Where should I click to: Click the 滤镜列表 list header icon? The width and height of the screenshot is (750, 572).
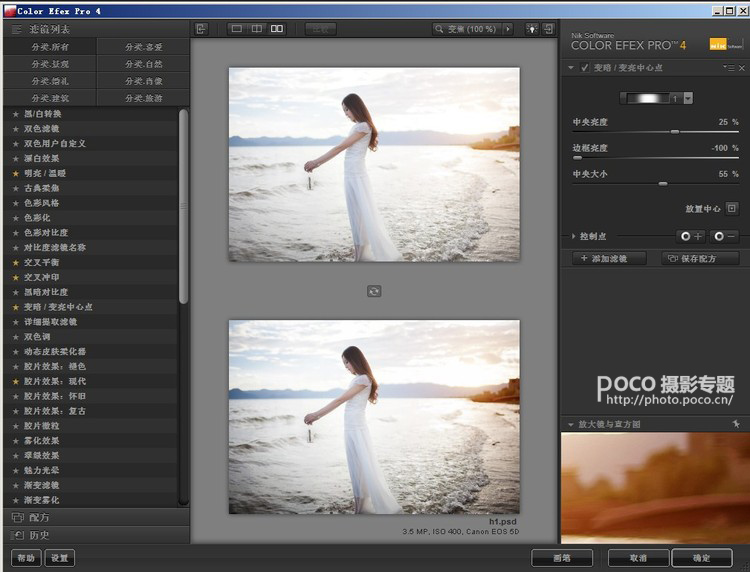click(x=17, y=29)
